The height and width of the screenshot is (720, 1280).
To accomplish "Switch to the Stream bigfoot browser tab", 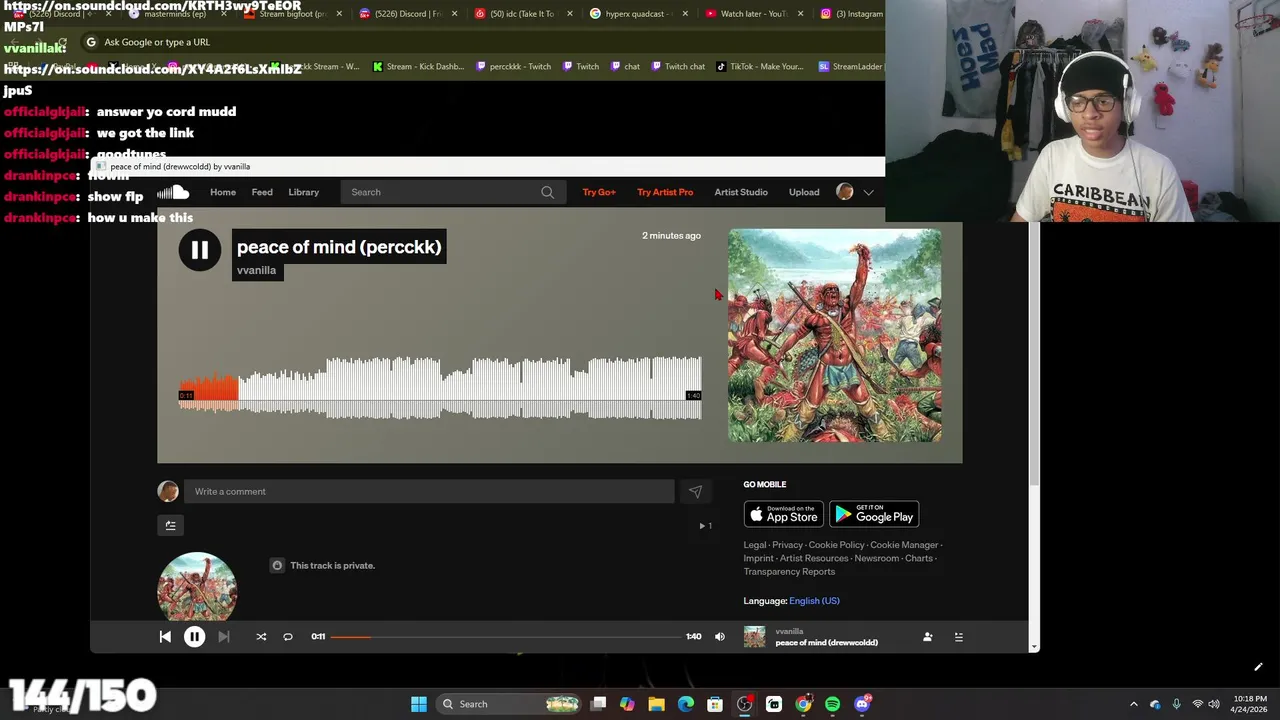I will pos(292,14).
